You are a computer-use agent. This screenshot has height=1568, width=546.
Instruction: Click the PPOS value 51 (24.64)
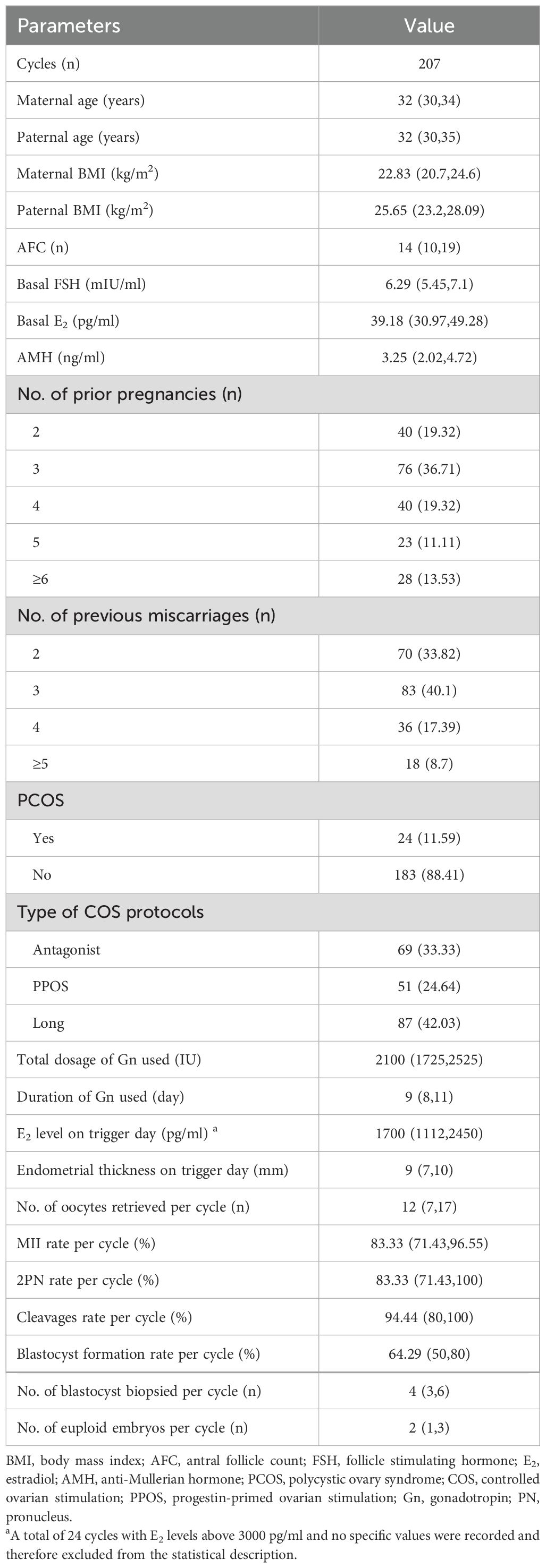429,986
